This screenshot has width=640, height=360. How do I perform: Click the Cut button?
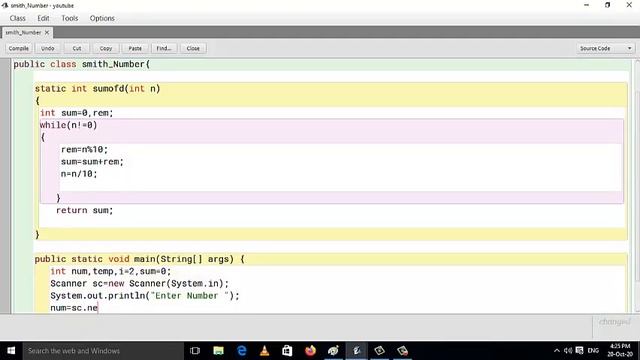click(x=77, y=48)
